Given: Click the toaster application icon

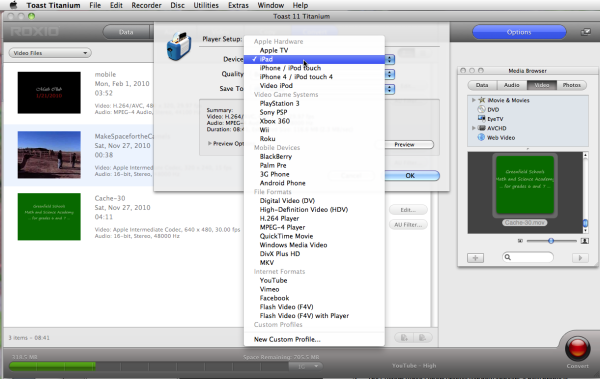Looking at the screenshot, I should click(x=179, y=46).
